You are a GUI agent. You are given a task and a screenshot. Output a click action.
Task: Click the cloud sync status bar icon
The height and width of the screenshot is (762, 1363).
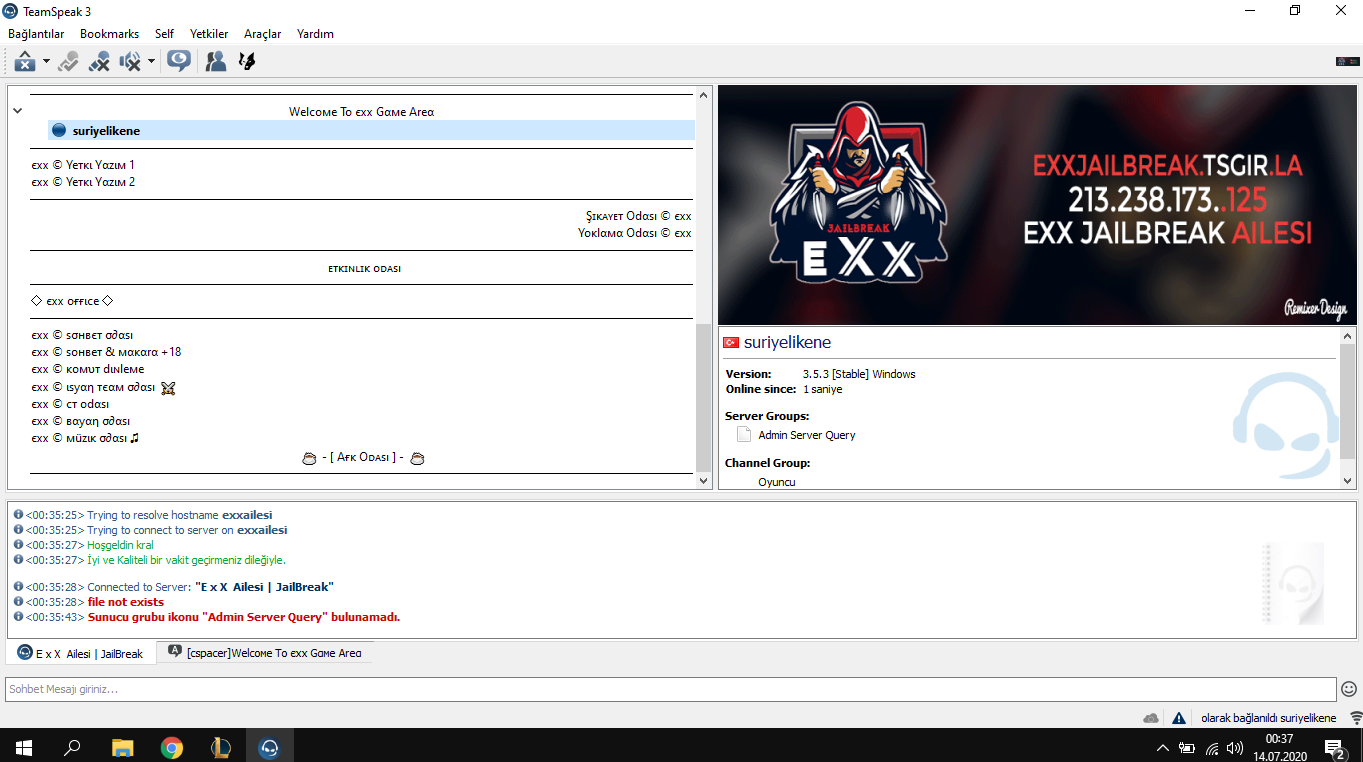1151,718
